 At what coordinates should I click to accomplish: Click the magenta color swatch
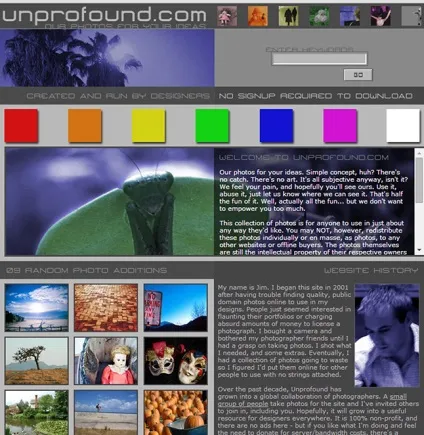pyautogui.click(x=340, y=126)
